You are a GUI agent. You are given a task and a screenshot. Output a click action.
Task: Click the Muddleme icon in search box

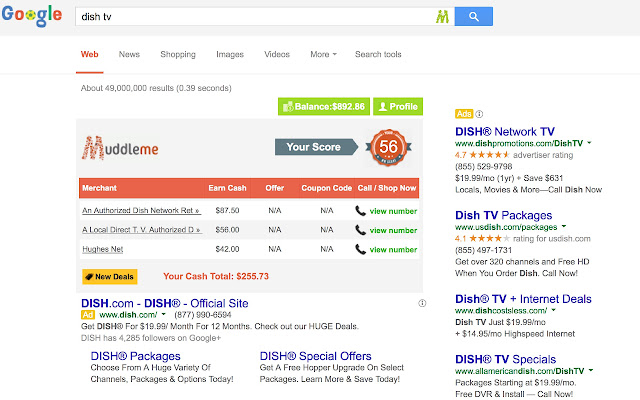442,17
